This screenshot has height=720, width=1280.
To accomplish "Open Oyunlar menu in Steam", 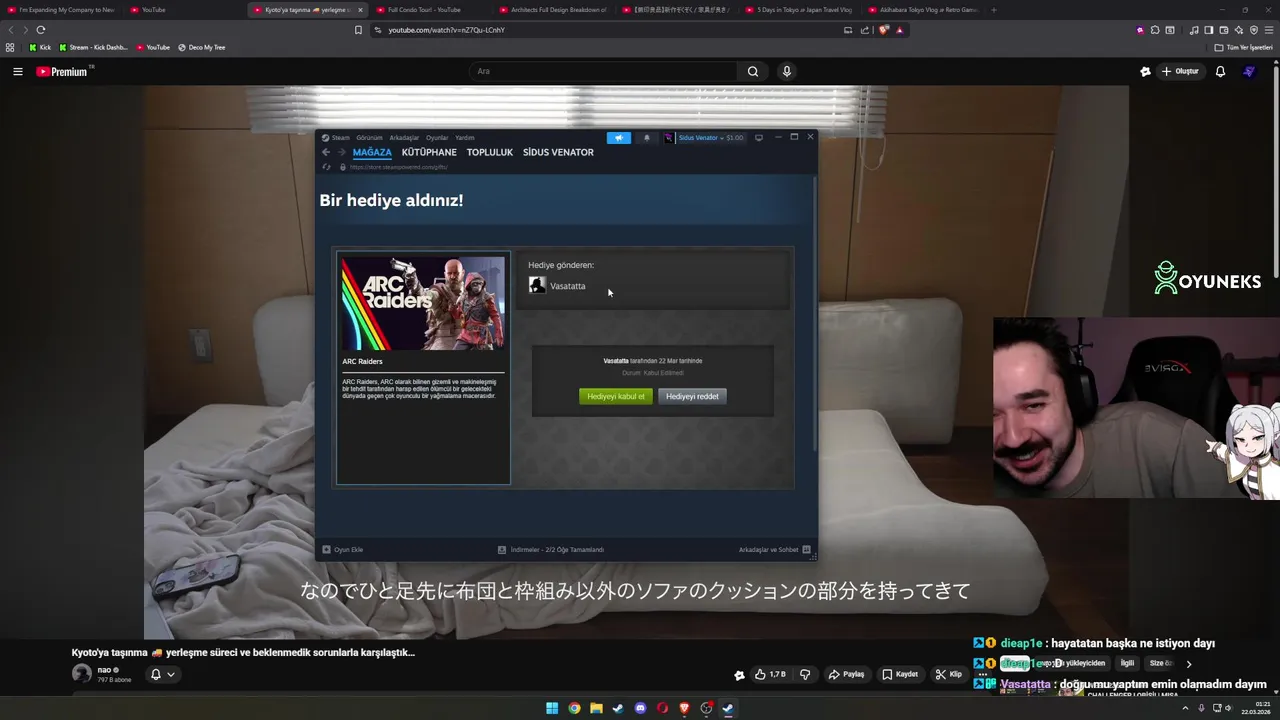I will [x=437, y=138].
